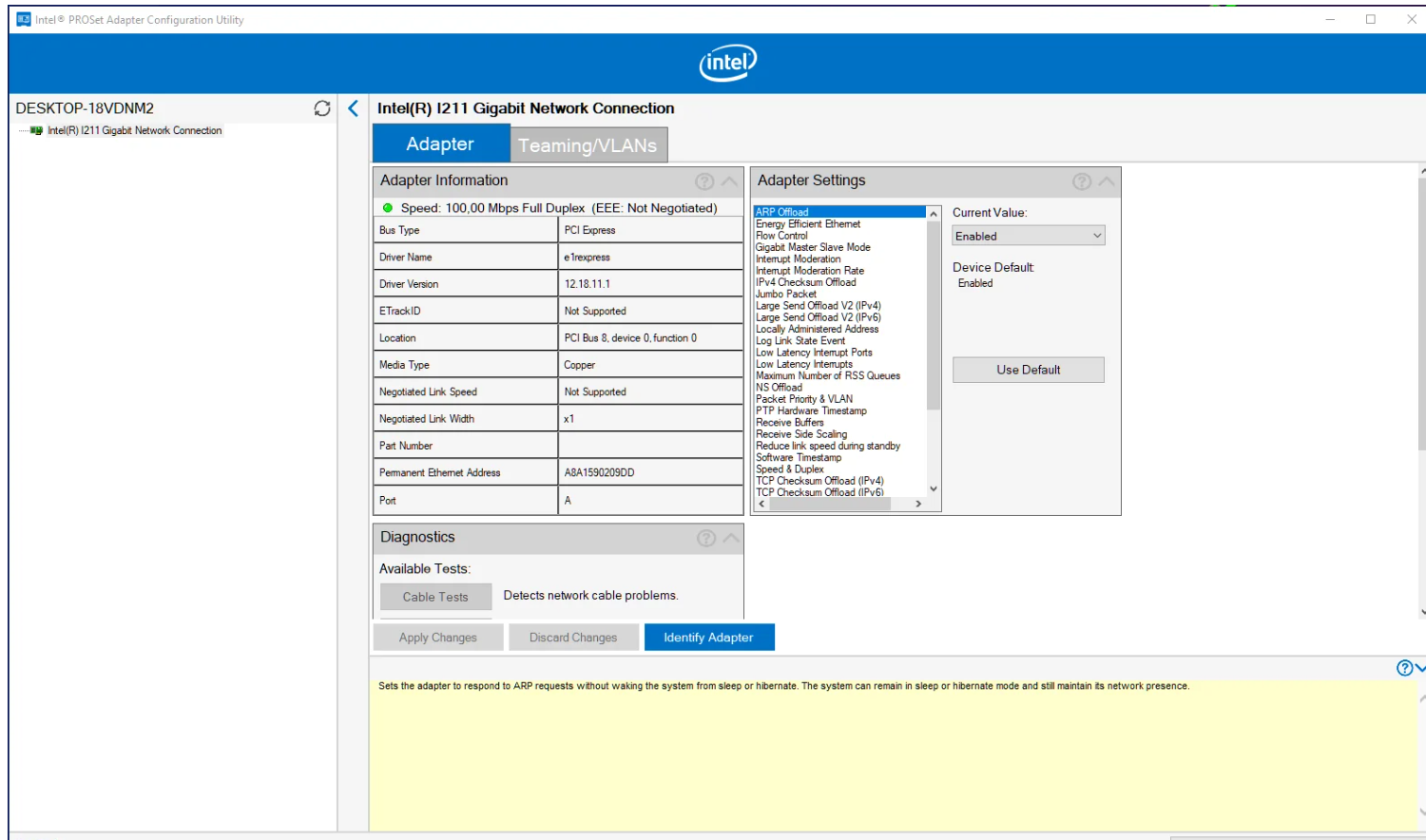Open help for Adapter Settings panel
Screen dimensions: 1426x840
1082,181
